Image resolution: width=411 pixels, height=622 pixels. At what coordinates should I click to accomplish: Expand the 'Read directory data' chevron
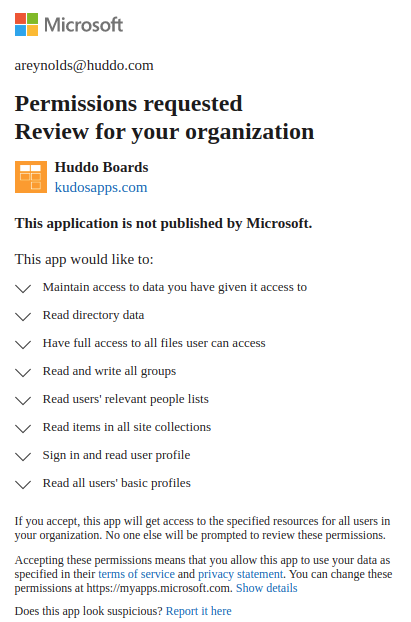[23, 316]
